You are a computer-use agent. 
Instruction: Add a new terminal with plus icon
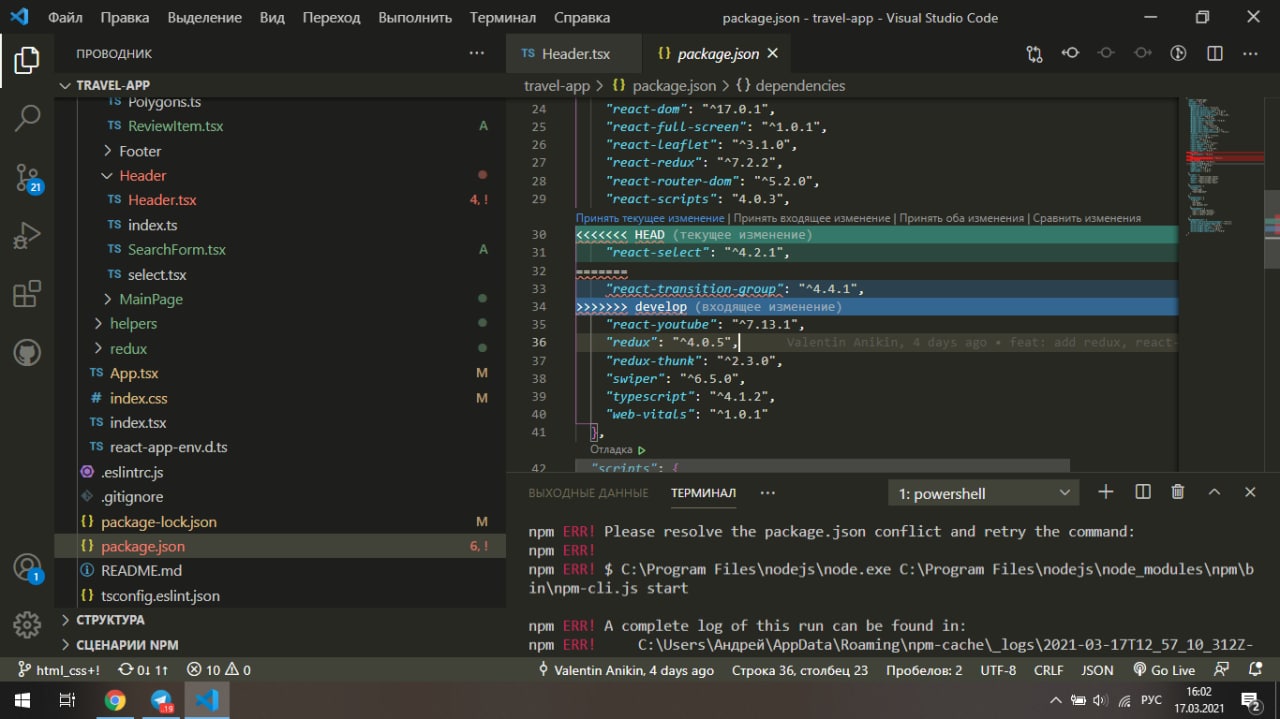[x=1105, y=492]
